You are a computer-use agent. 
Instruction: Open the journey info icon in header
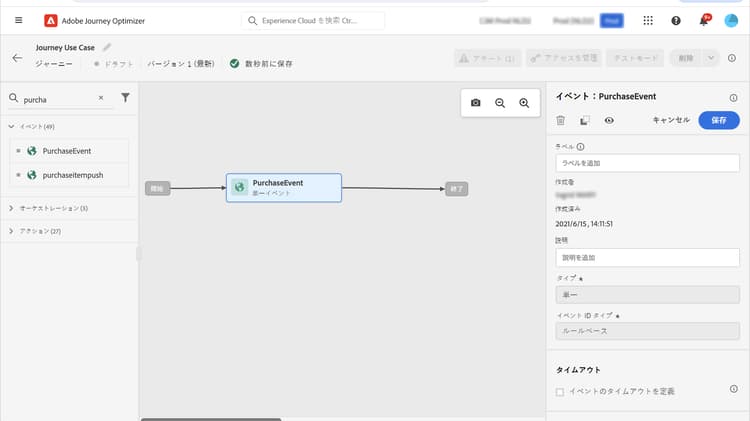732,58
